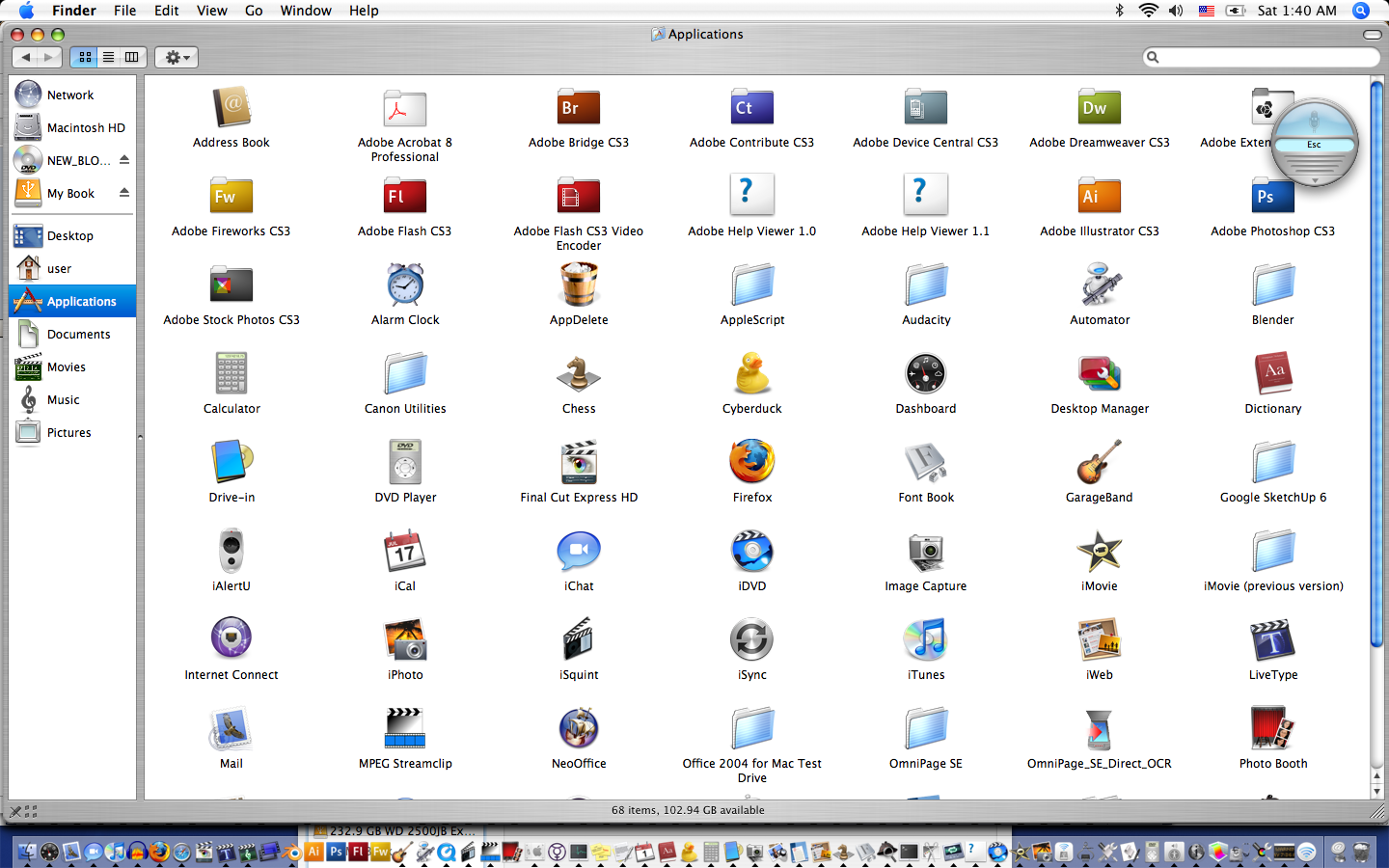Select the Mail stamp icon

click(x=231, y=729)
